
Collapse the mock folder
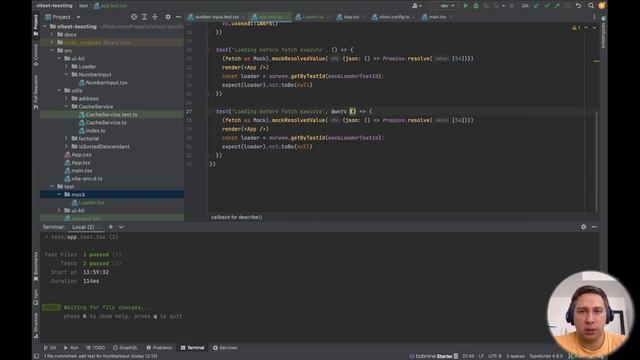pyautogui.click(x=60, y=195)
